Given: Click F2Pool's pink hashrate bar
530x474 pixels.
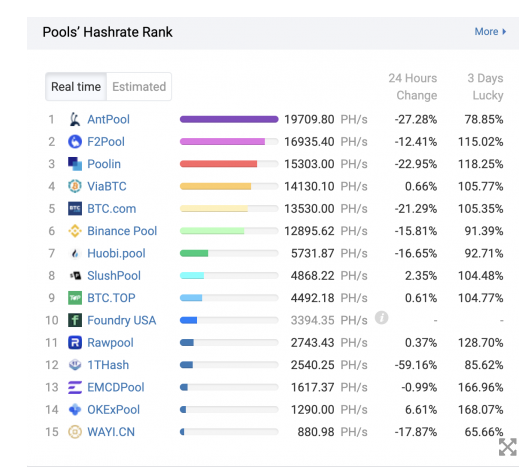Looking at the screenshot, I should pyautogui.click(x=222, y=141).
